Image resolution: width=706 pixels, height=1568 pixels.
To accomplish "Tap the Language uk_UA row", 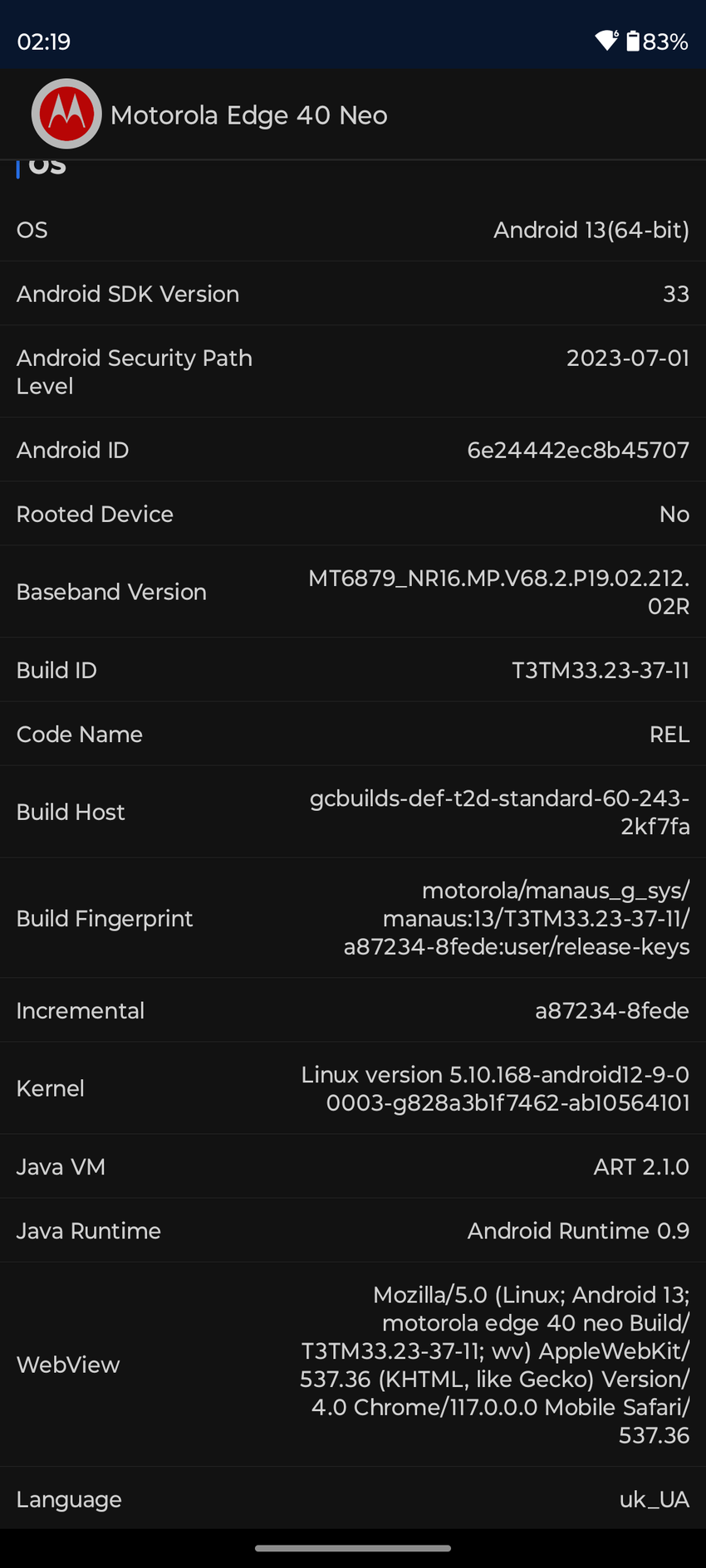I will [353, 1499].
